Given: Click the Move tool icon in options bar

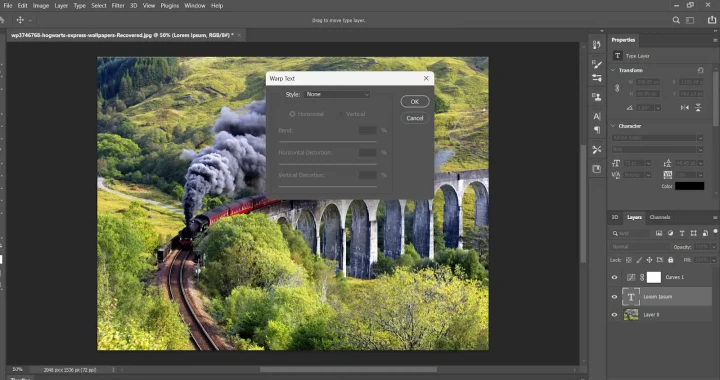Looking at the screenshot, I should pos(20,20).
